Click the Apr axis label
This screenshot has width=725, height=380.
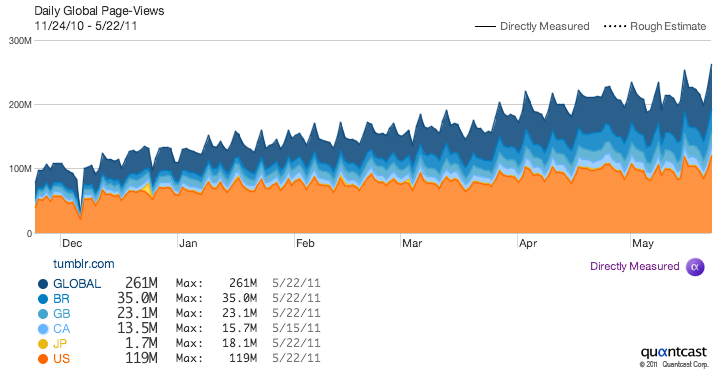pyautogui.click(x=528, y=244)
